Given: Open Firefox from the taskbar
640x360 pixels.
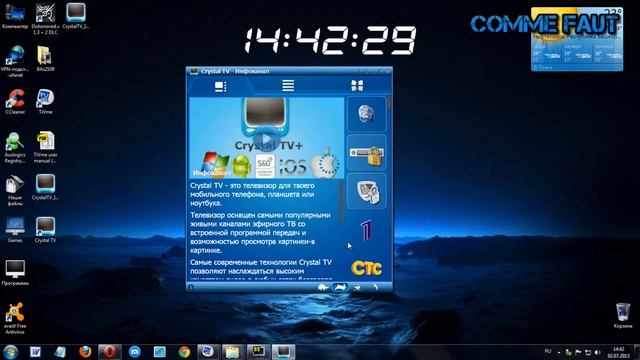Looking at the screenshot, I should [x=85, y=352].
